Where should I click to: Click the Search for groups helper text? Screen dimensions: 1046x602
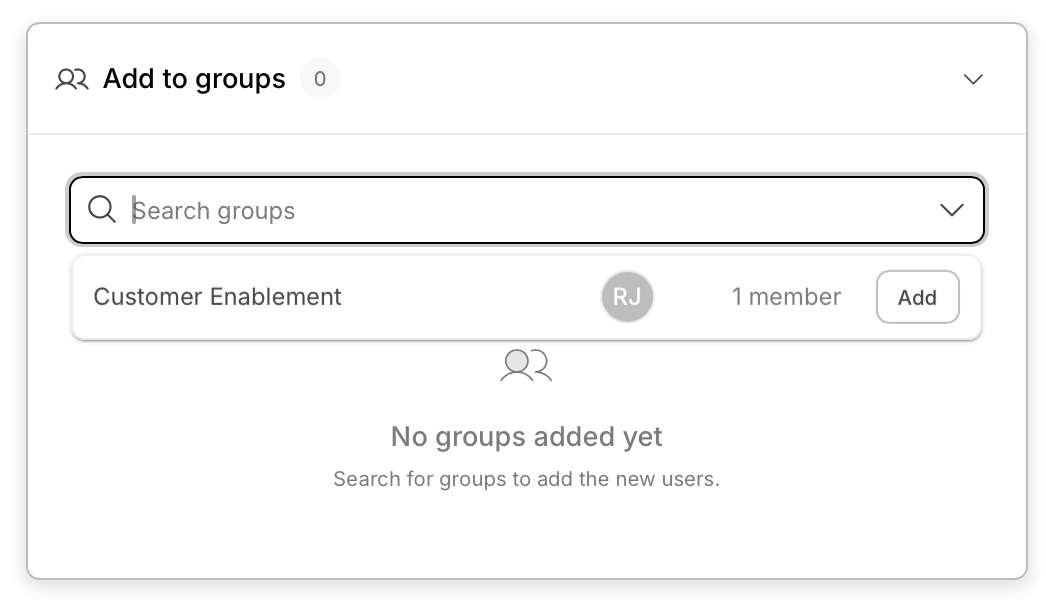(x=526, y=479)
